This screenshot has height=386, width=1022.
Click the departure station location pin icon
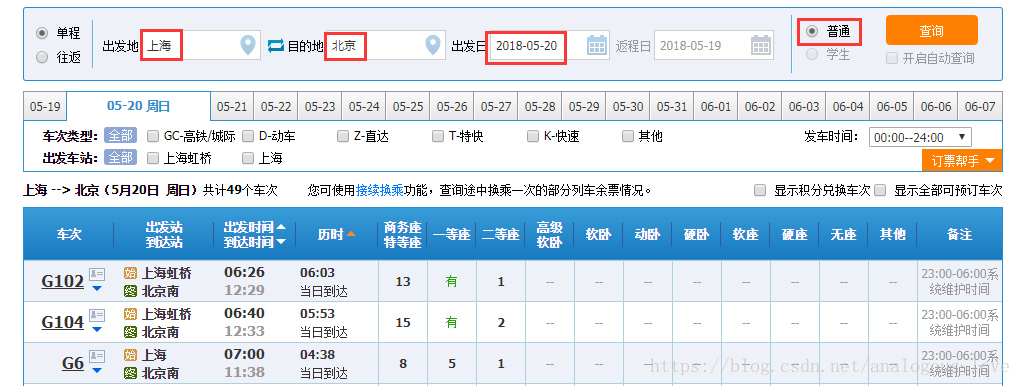coord(248,45)
